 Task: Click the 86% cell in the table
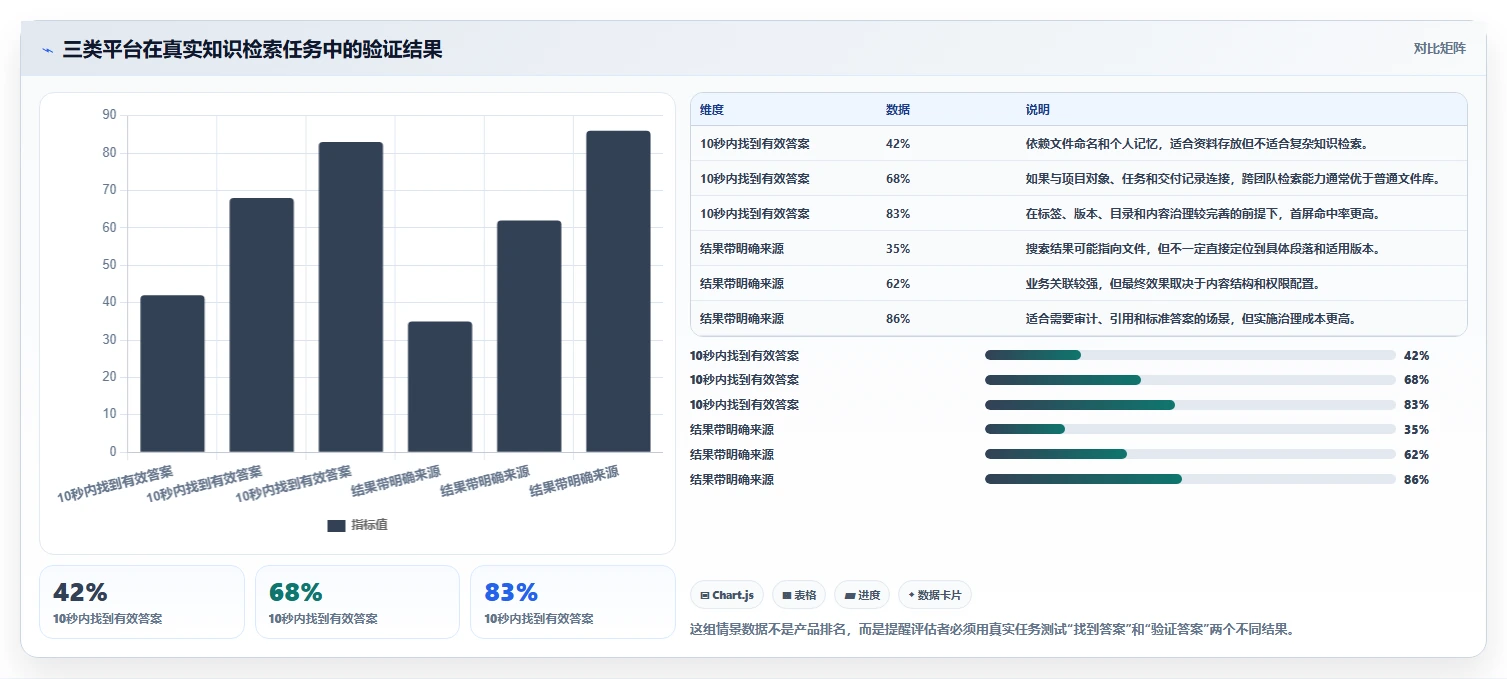(x=898, y=319)
